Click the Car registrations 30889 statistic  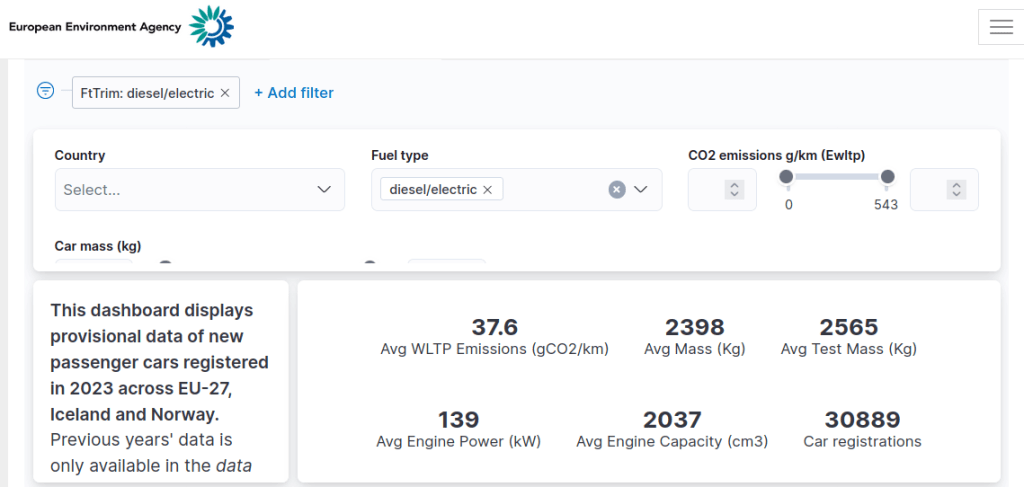(862, 429)
